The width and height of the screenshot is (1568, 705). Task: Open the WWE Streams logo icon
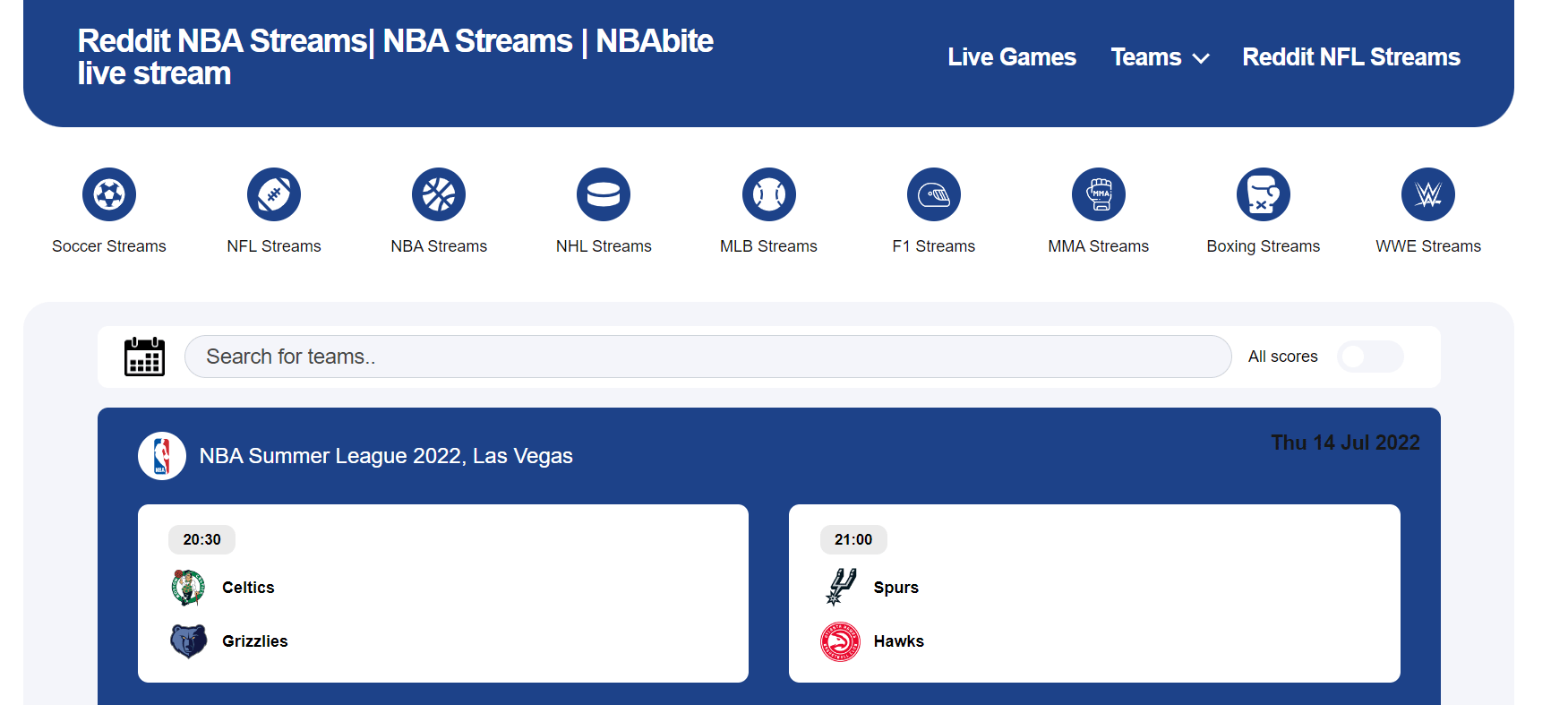[1428, 194]
